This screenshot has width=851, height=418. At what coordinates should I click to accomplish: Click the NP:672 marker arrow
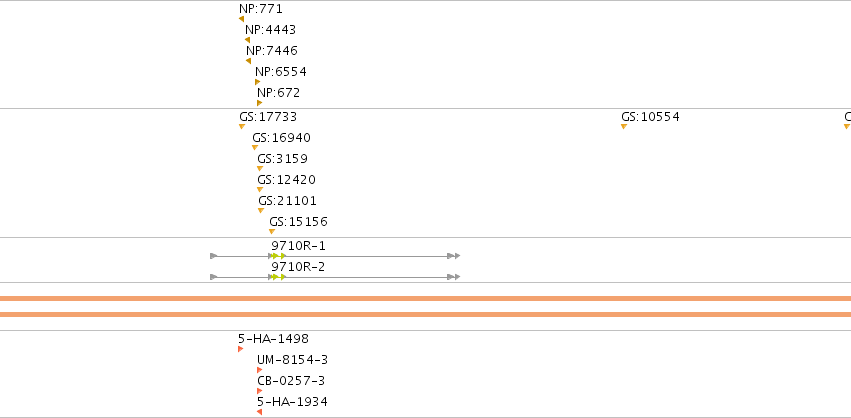click(x=259, y=103)
